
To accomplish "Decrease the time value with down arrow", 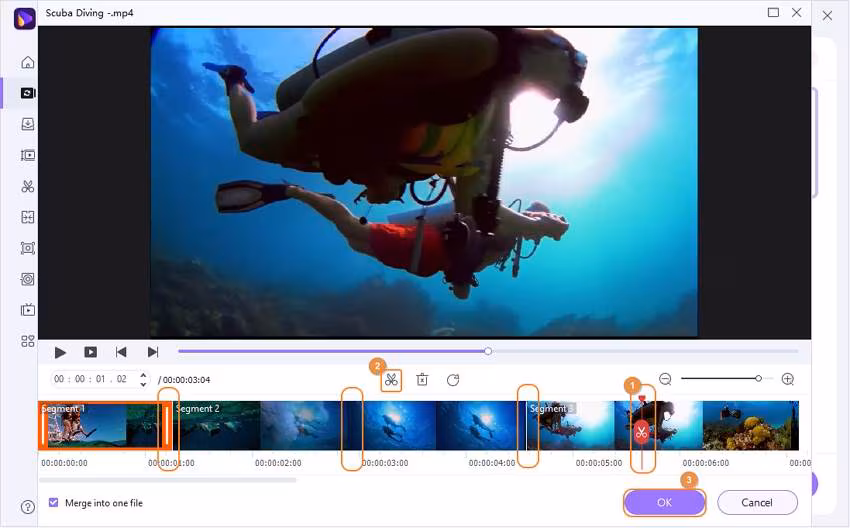I will (x=143, y=384).
